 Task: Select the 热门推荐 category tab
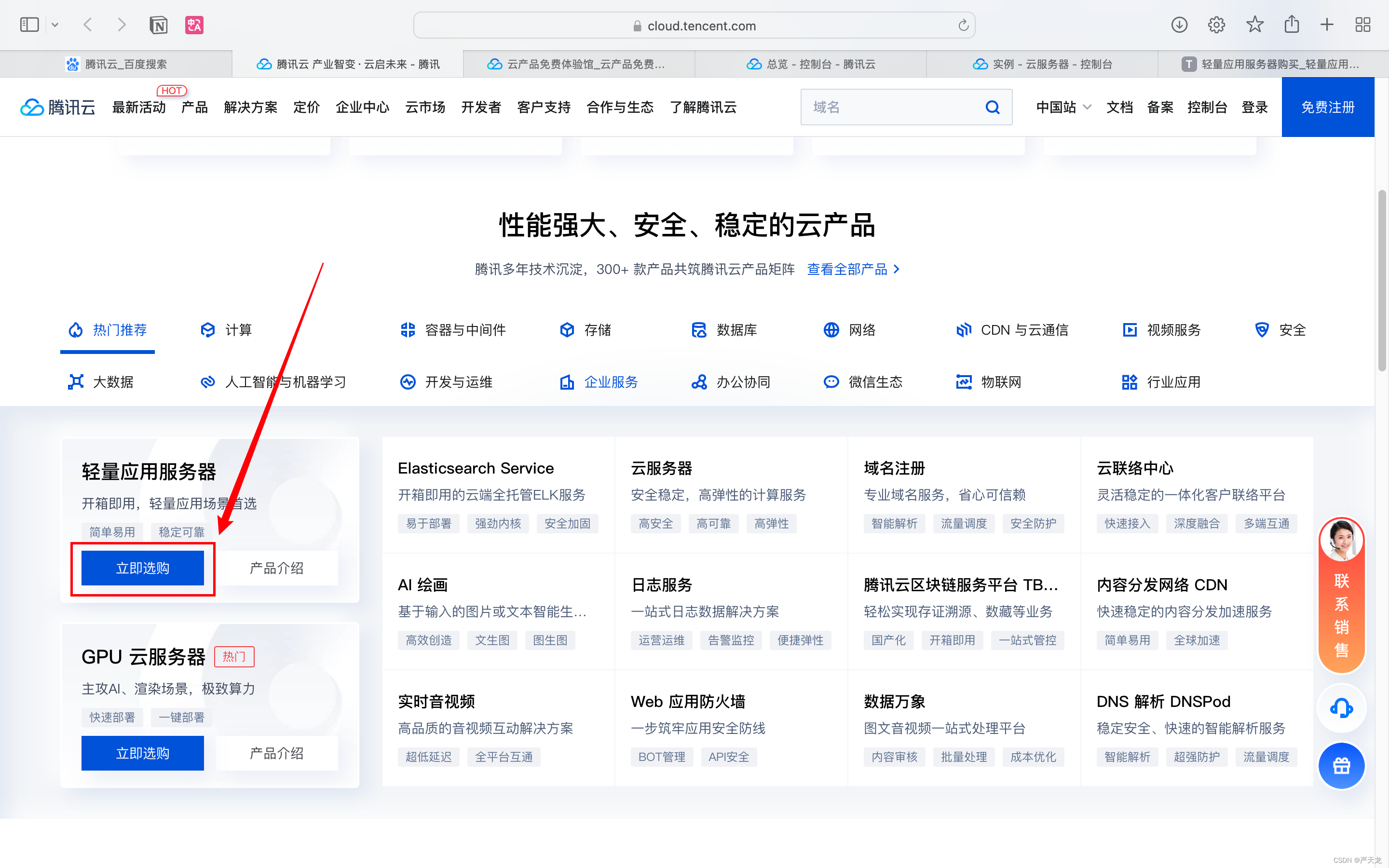click(x=108, y=330)
